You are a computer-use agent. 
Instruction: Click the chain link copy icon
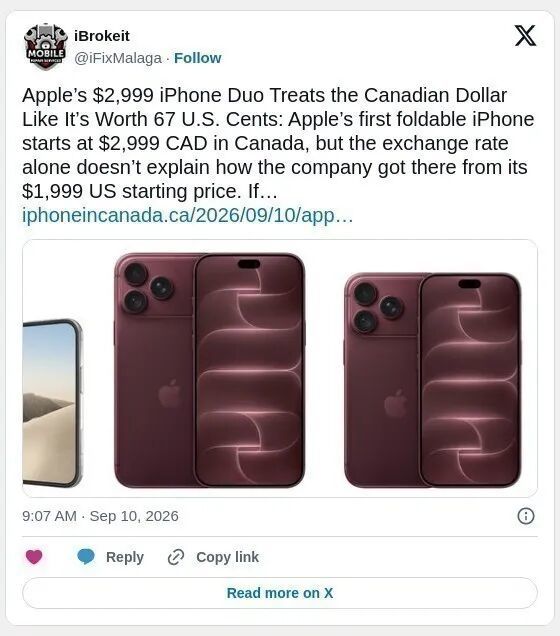pos(176,557)
